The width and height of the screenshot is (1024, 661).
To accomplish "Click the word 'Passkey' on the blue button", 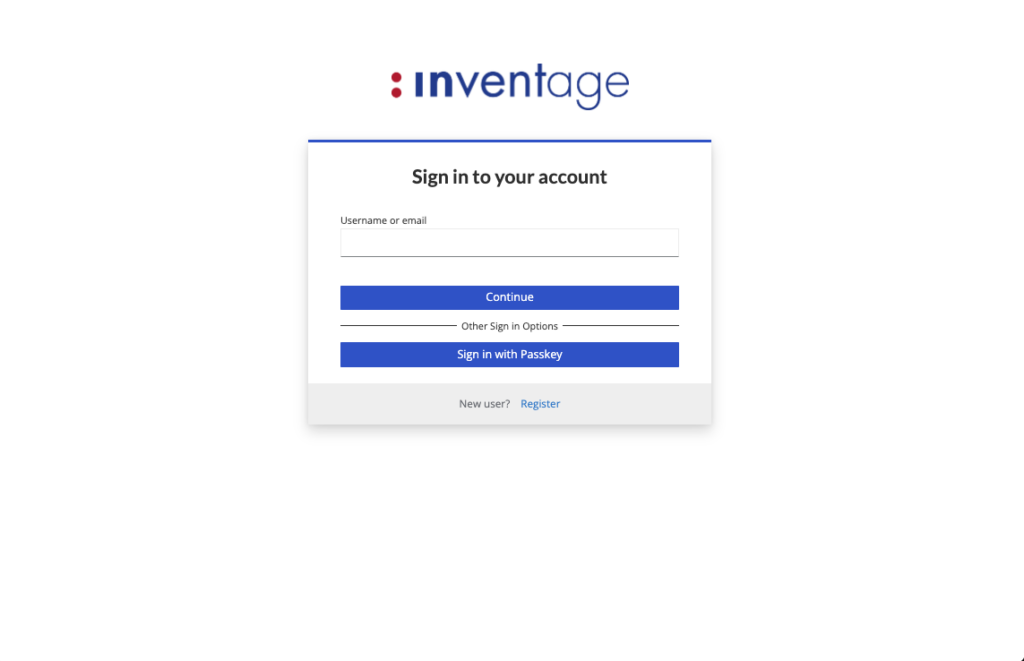I will (x=541, y=355).
